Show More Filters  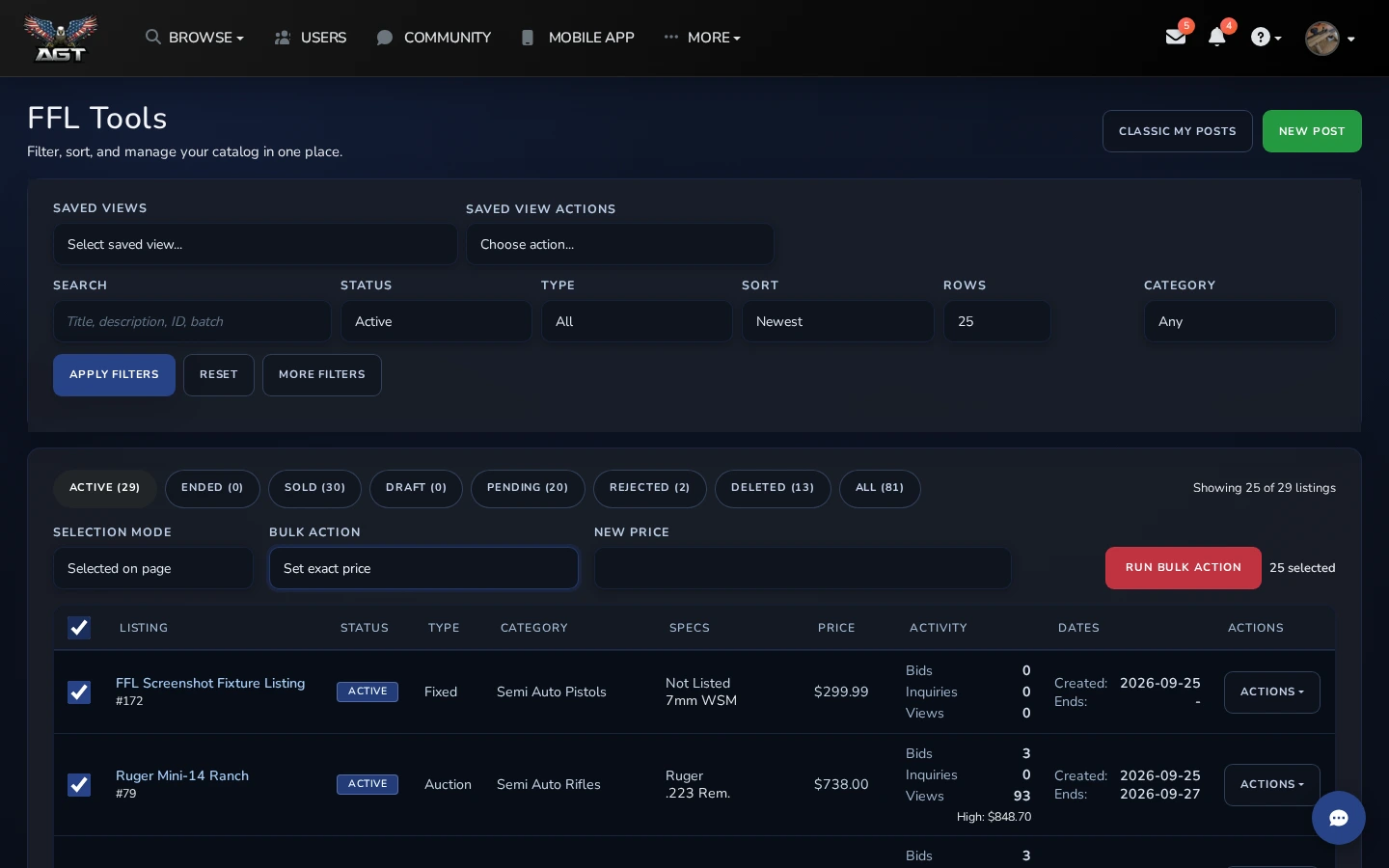(322, 375)
